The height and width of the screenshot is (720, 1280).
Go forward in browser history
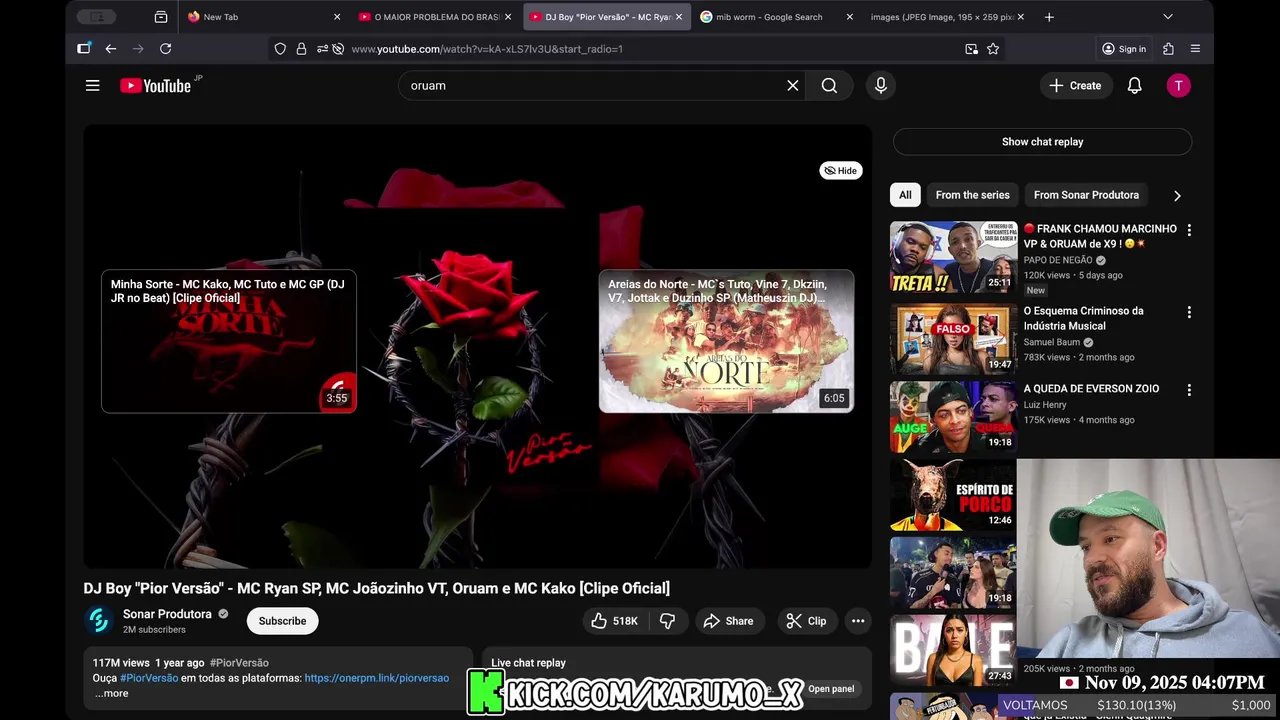(x=138, y=48)
